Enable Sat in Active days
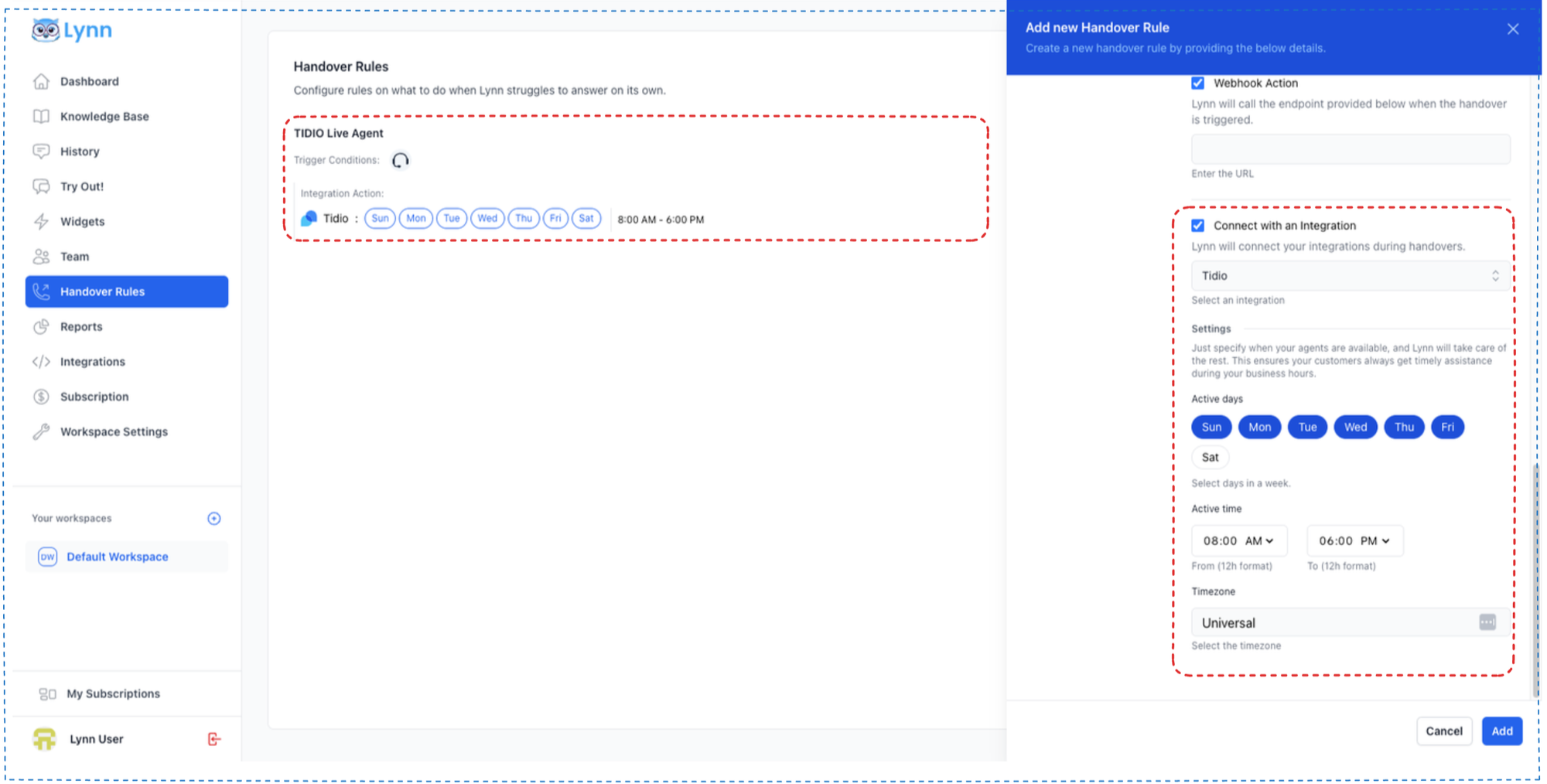 click(x=1210, y=457)
